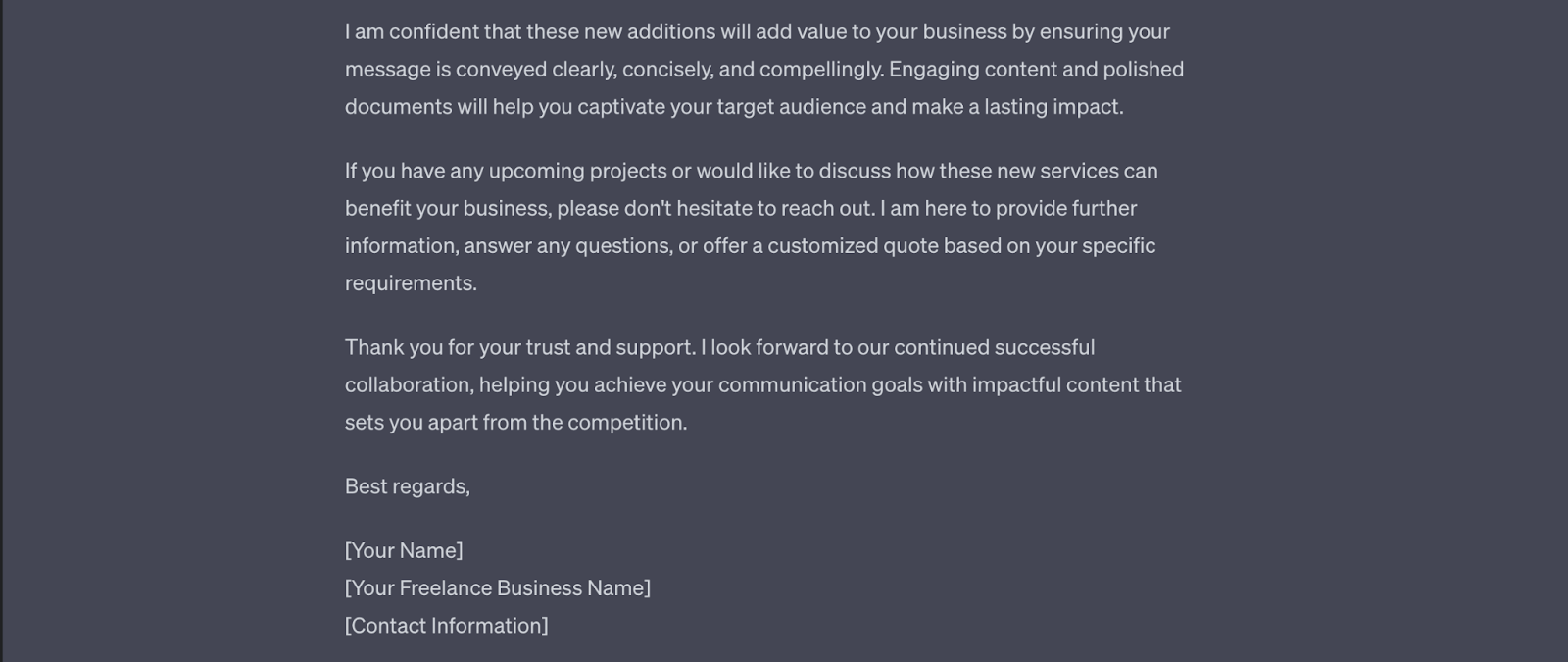
Task: Click the word 'requirements.' ending the paragraph
Action: coord(411,282)
